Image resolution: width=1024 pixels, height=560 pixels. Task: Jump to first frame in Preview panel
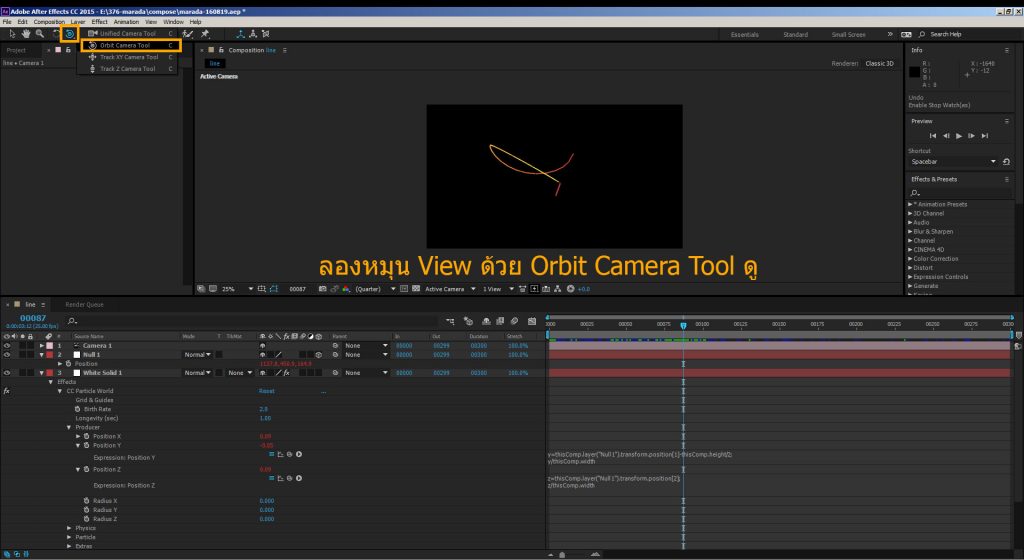tap(933, 135)
